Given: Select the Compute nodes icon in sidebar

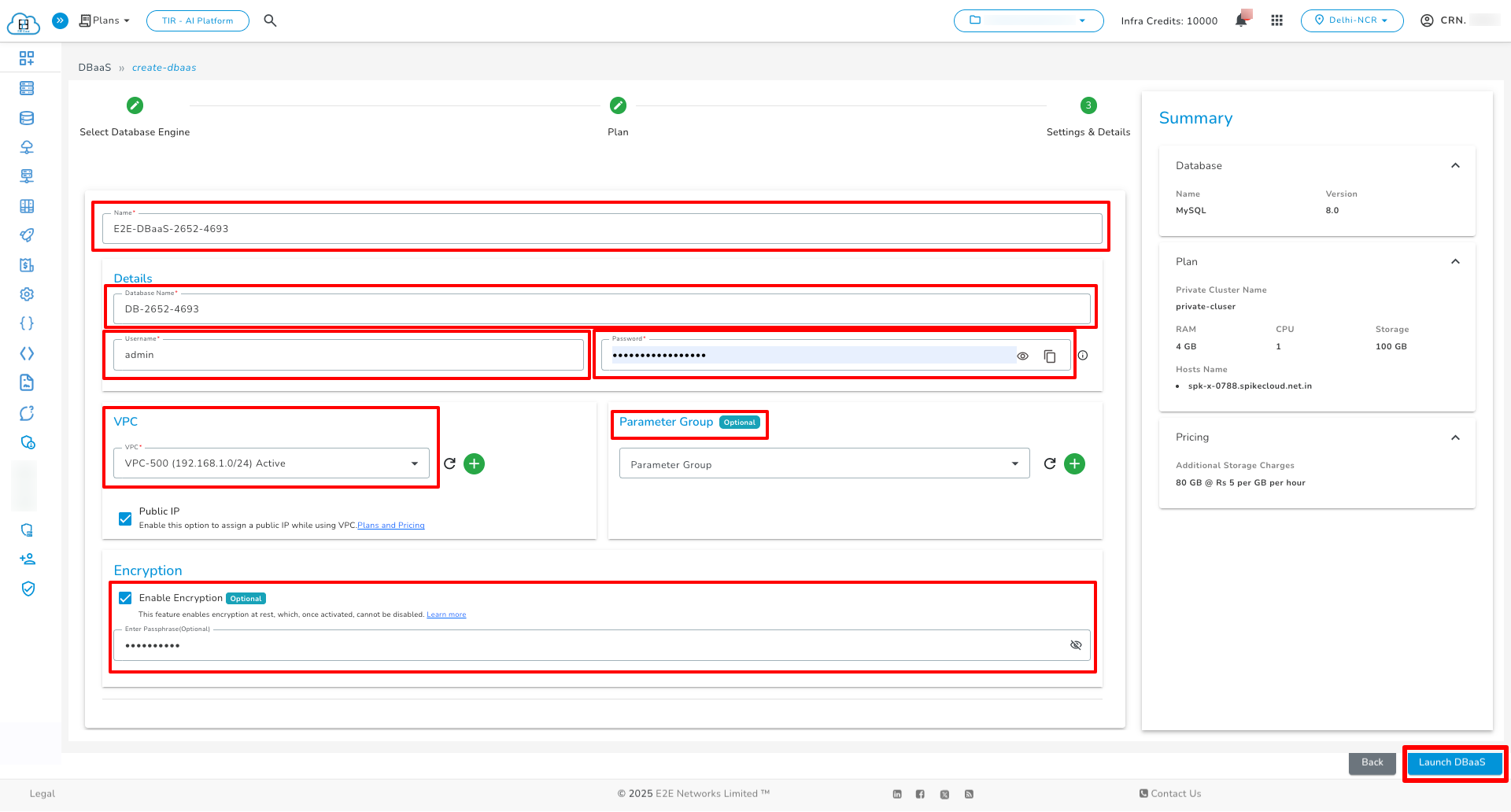Looking at the screenshot, I should click(x=27, y=88).
